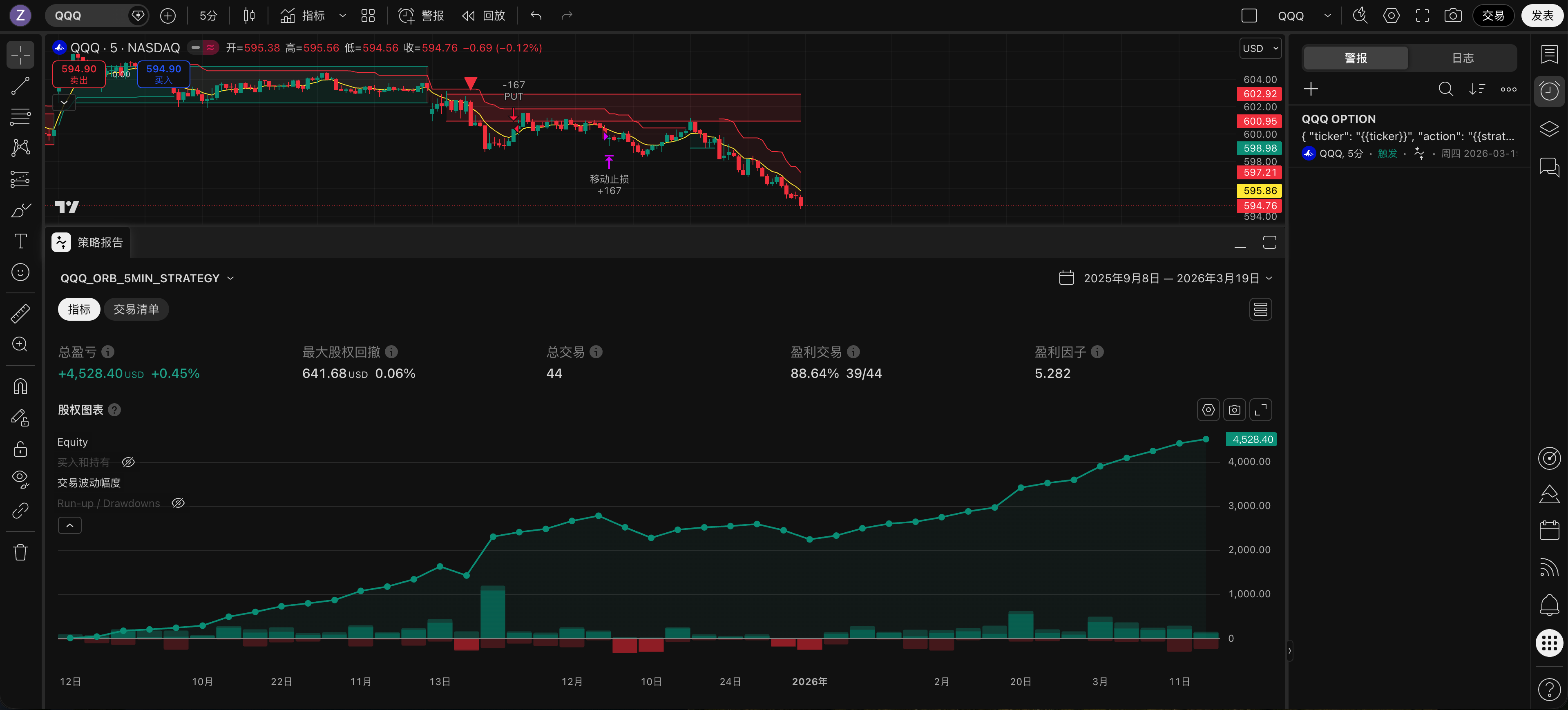
Task: Activate the magnet snap mode icon
Action: click(x=20, y=387)
